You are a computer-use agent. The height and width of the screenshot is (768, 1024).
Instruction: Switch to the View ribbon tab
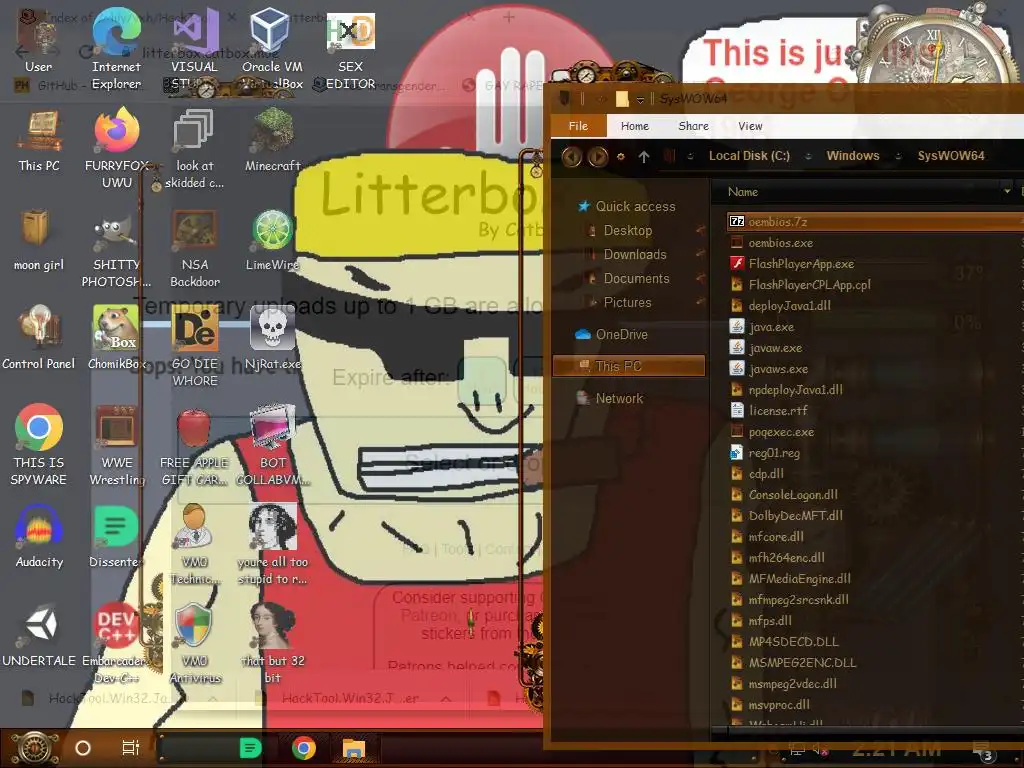pos(750,126)
